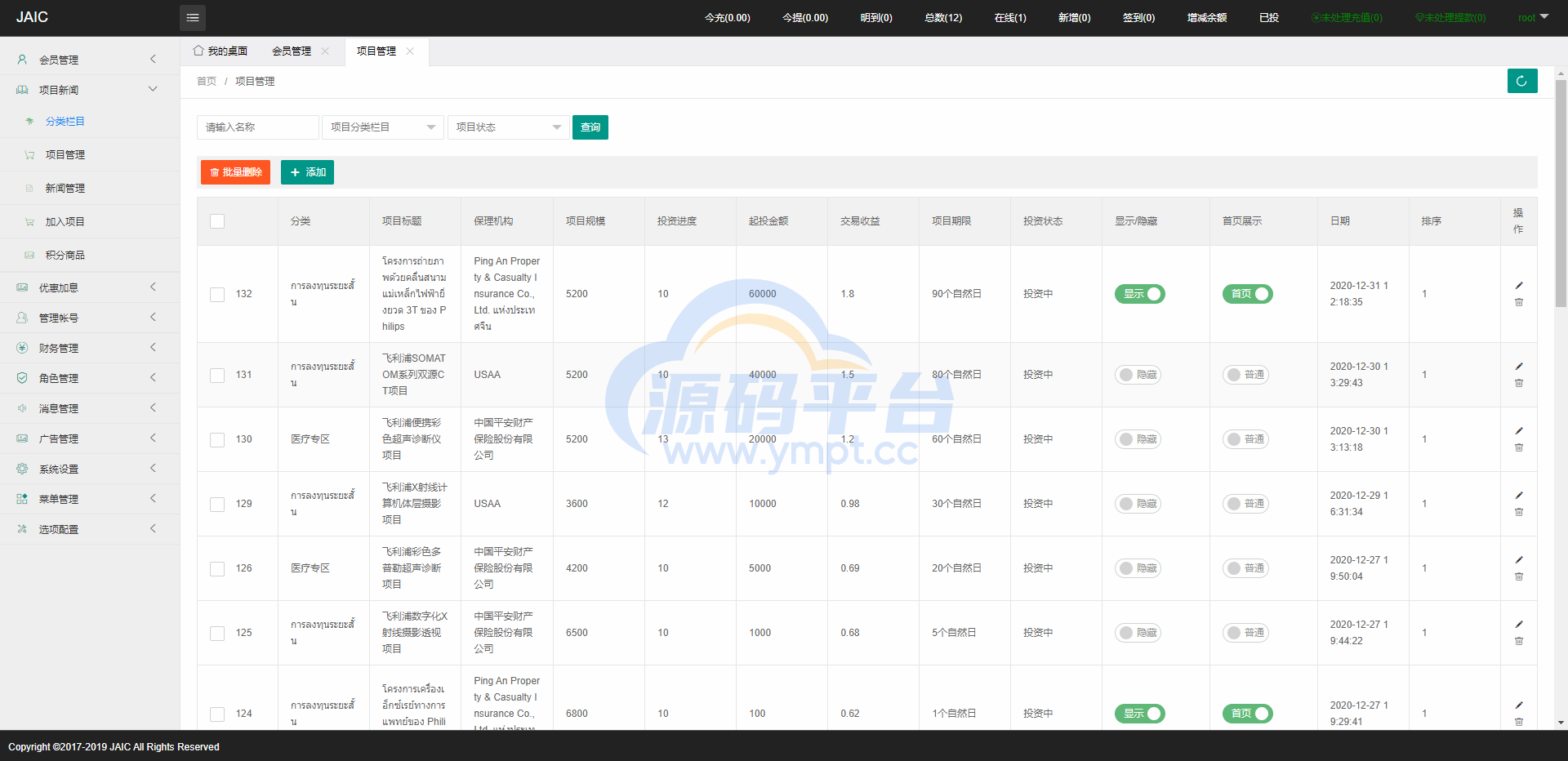Tick the checkbox for row 131

(217, 375)
